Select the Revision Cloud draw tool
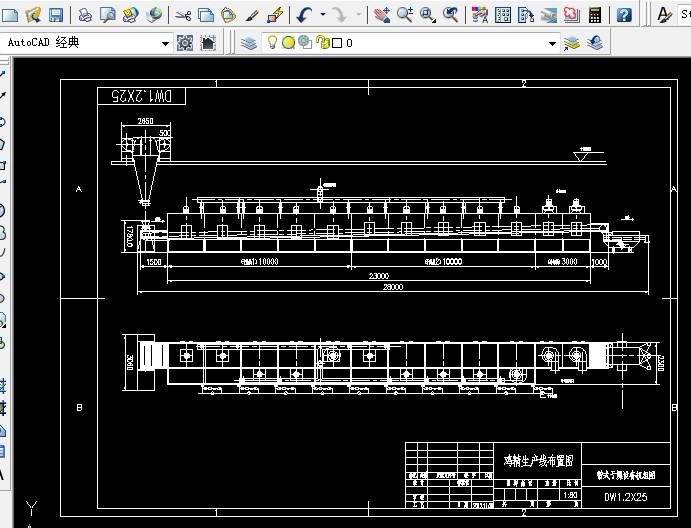Image resolution: width=691 pixels, height=528 pixels. point(2,232)
